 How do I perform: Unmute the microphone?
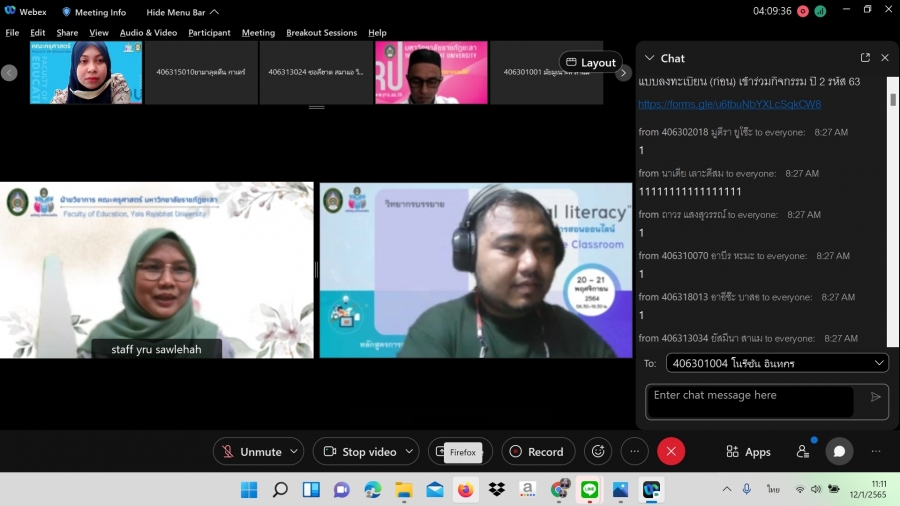pos(250,452)
